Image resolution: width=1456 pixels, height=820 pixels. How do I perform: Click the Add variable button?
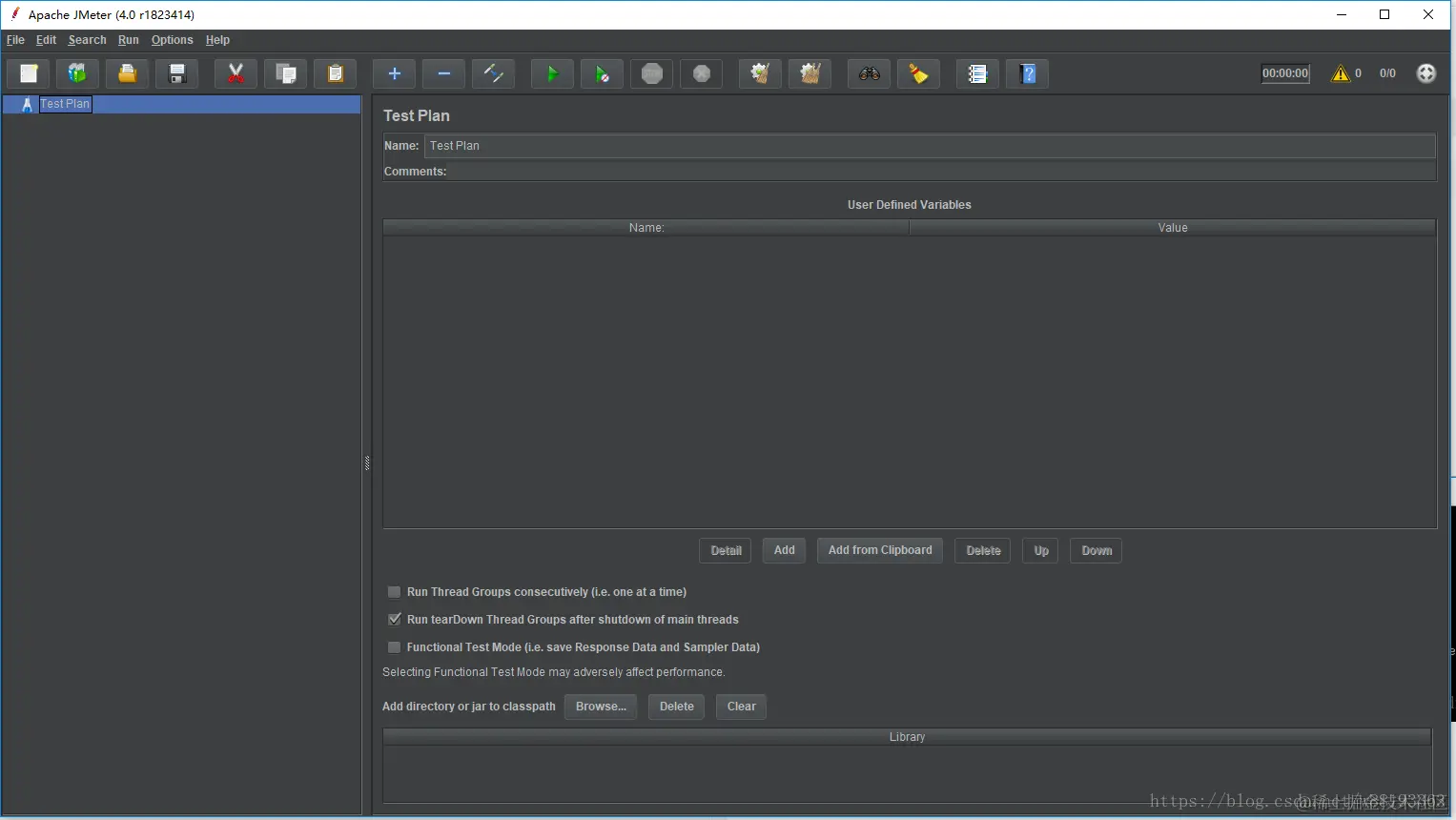pos(785,551)
